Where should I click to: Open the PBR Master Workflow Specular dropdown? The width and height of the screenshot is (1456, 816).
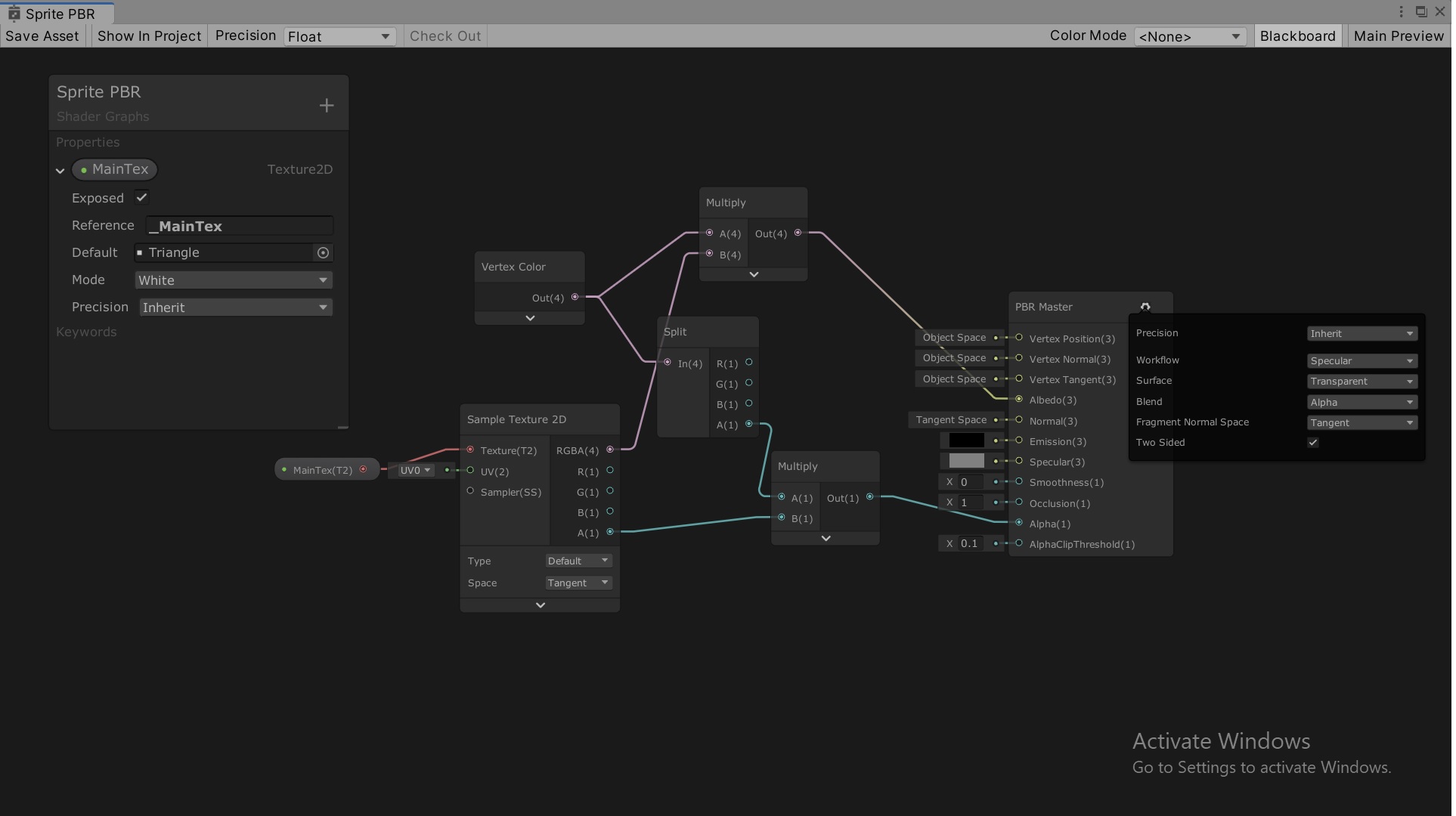click(x=1362, y=361)
